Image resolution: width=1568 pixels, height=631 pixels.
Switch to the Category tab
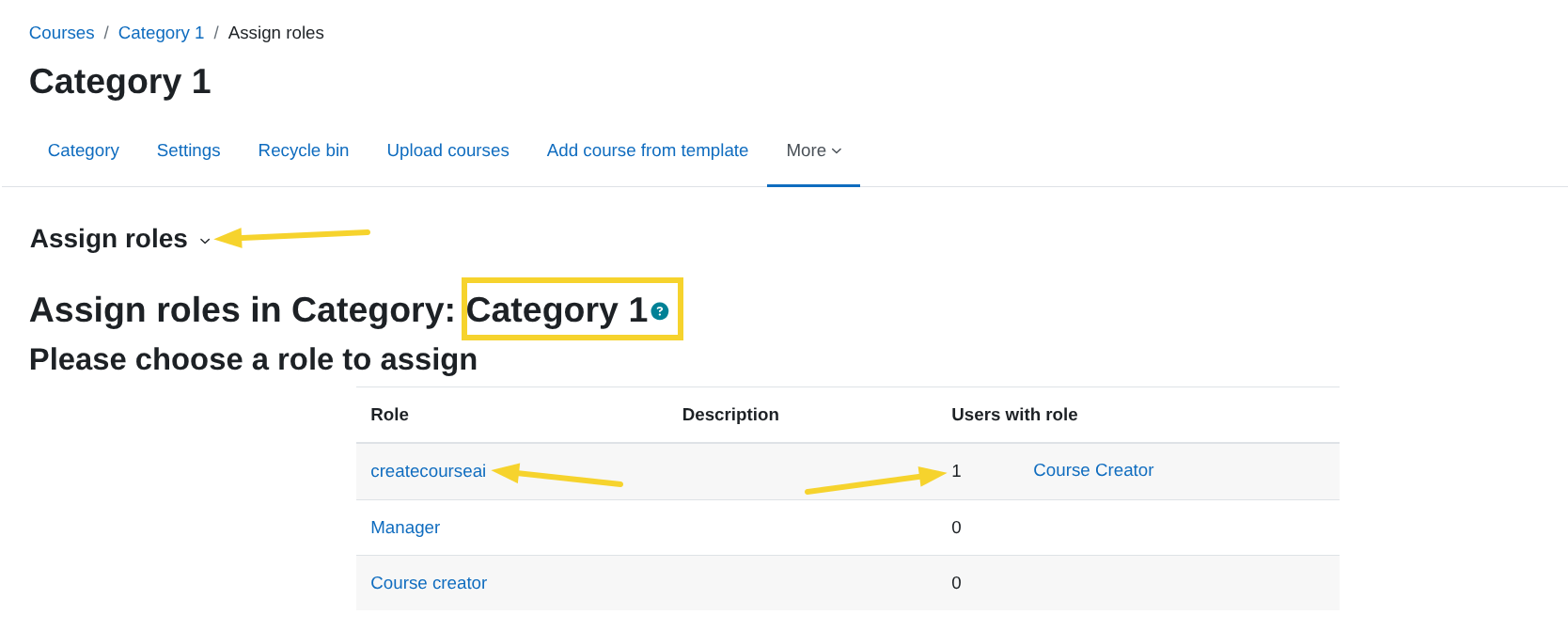point(84,150)
